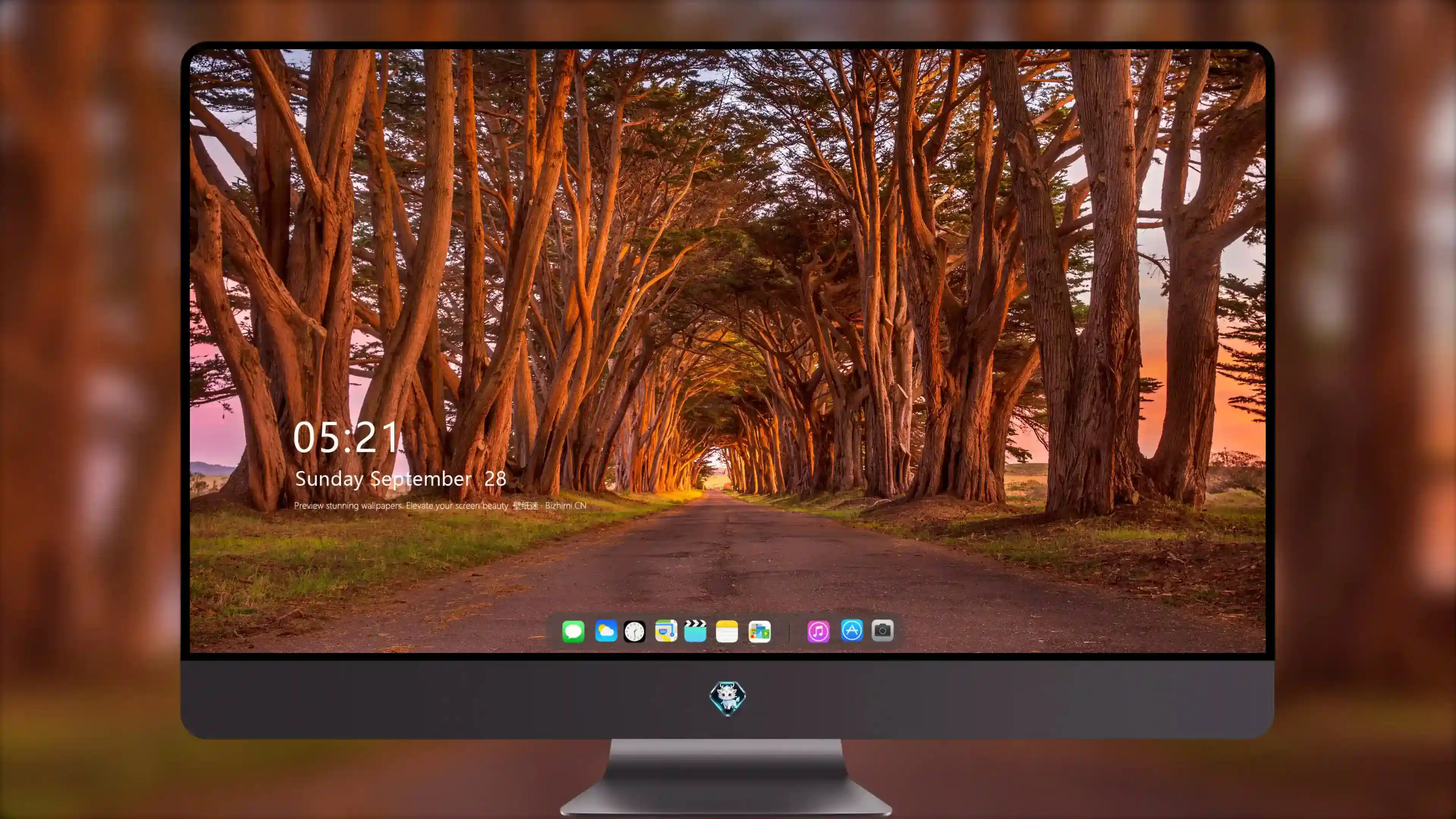This screenshot has height=819, width=1456.
Task: Open the yellow Notes app
Action: 727,631
